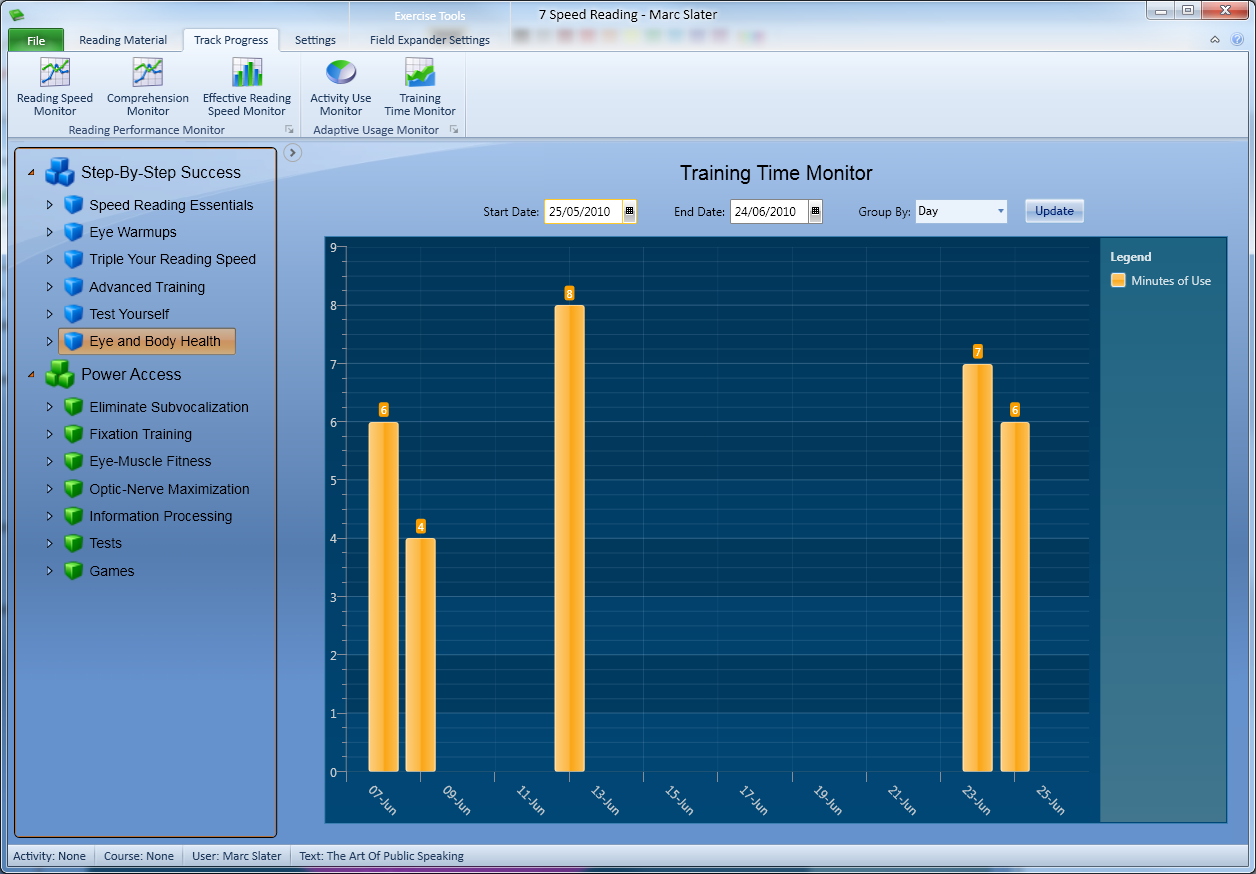Open the Field Expander Settings tab

430,40
